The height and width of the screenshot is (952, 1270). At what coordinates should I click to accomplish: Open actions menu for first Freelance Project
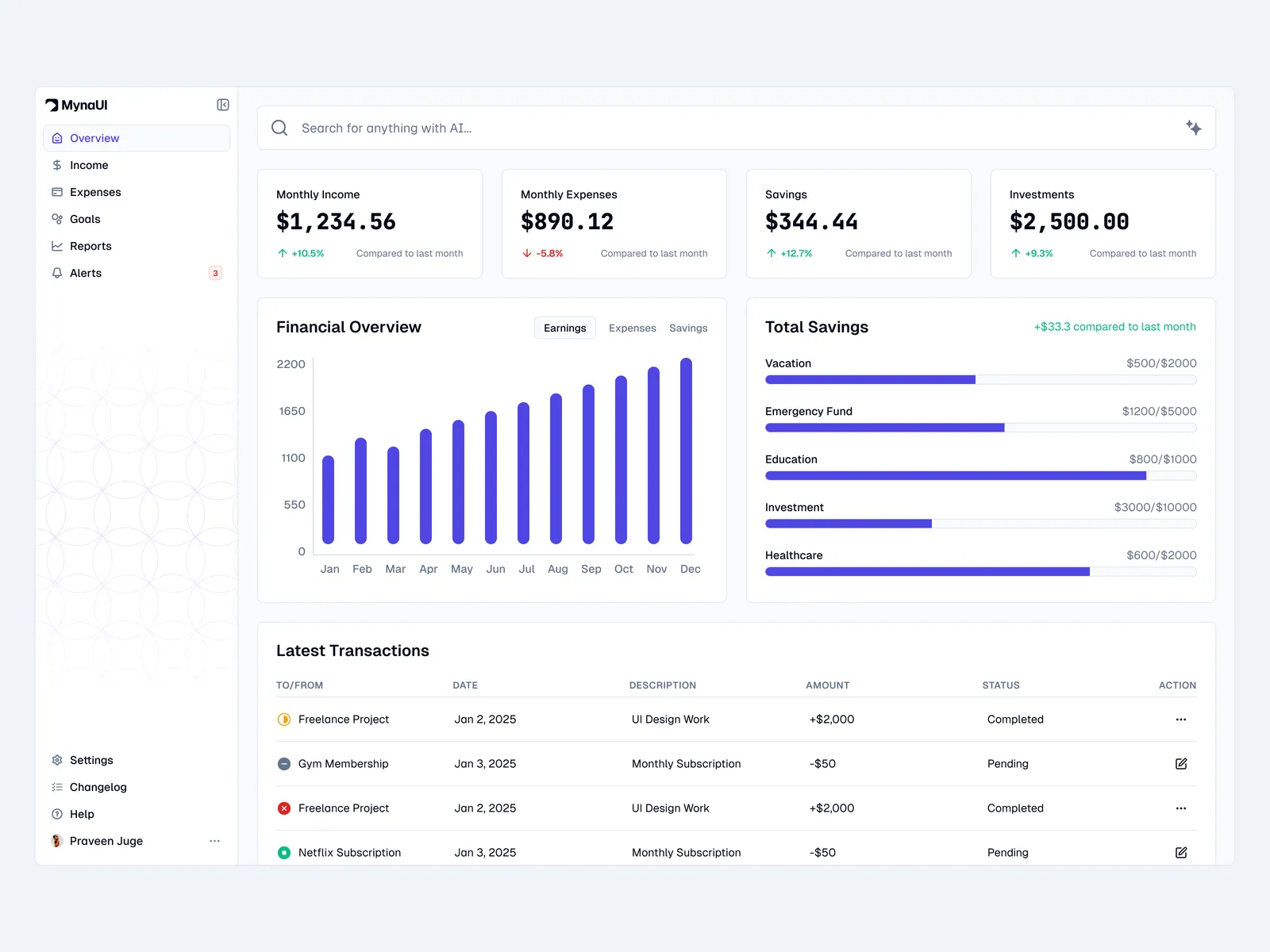pos(1180,720)
